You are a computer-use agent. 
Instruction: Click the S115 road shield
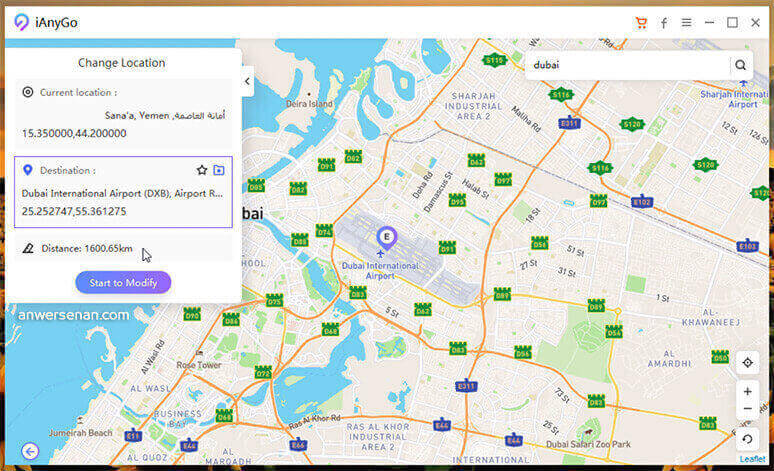coord(494,61)
